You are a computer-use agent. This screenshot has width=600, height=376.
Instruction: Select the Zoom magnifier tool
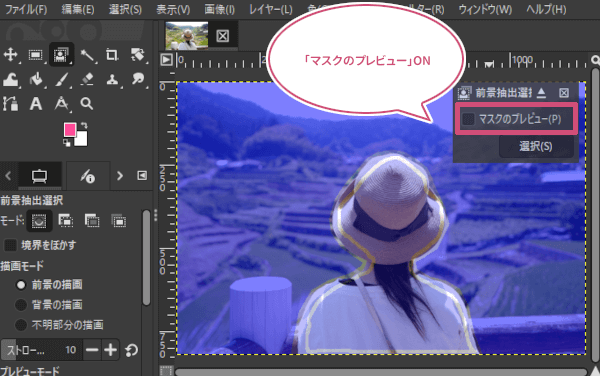[x=87, y=104]
